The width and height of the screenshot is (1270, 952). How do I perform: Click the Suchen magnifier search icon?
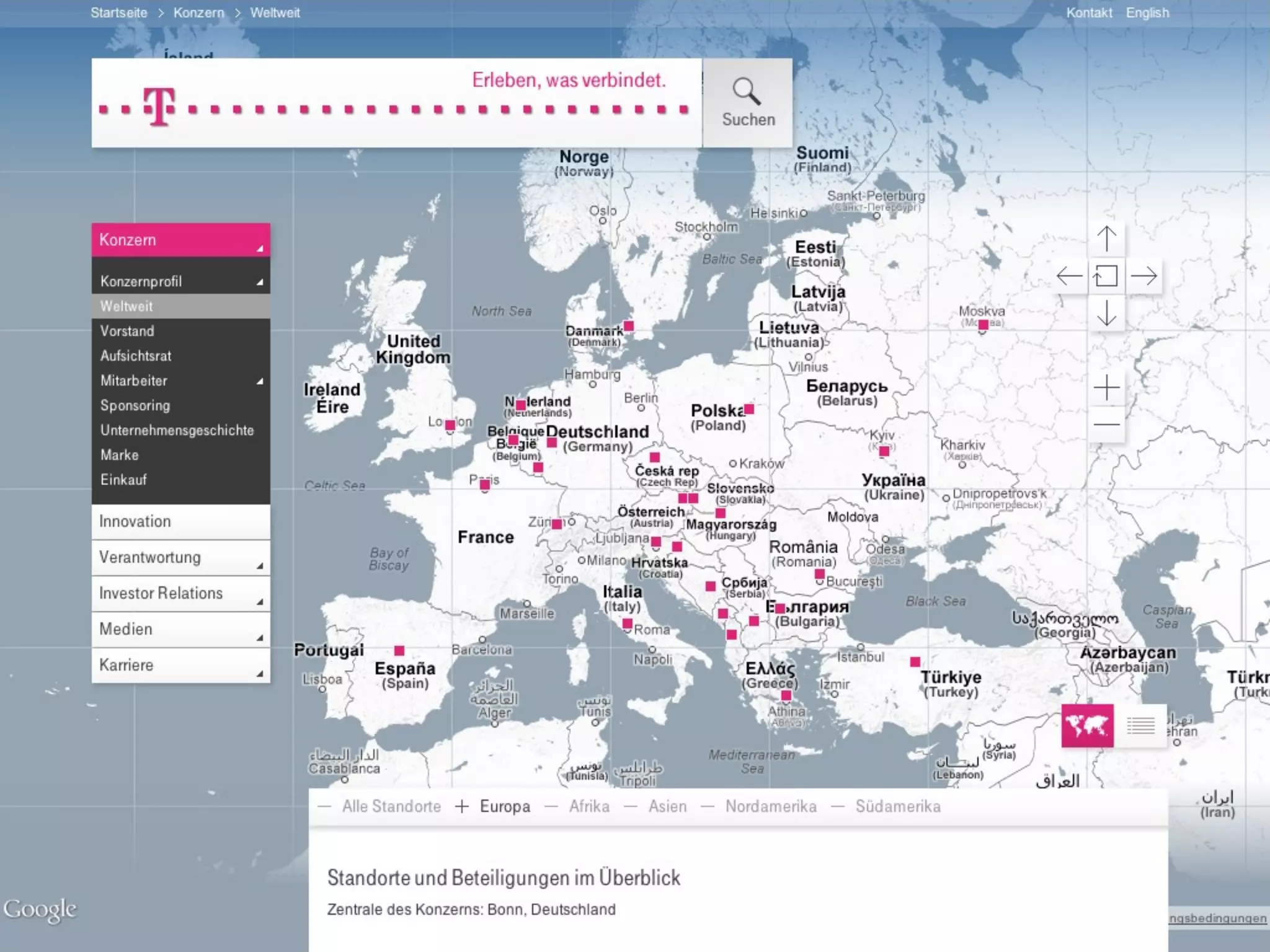point(747,92)
